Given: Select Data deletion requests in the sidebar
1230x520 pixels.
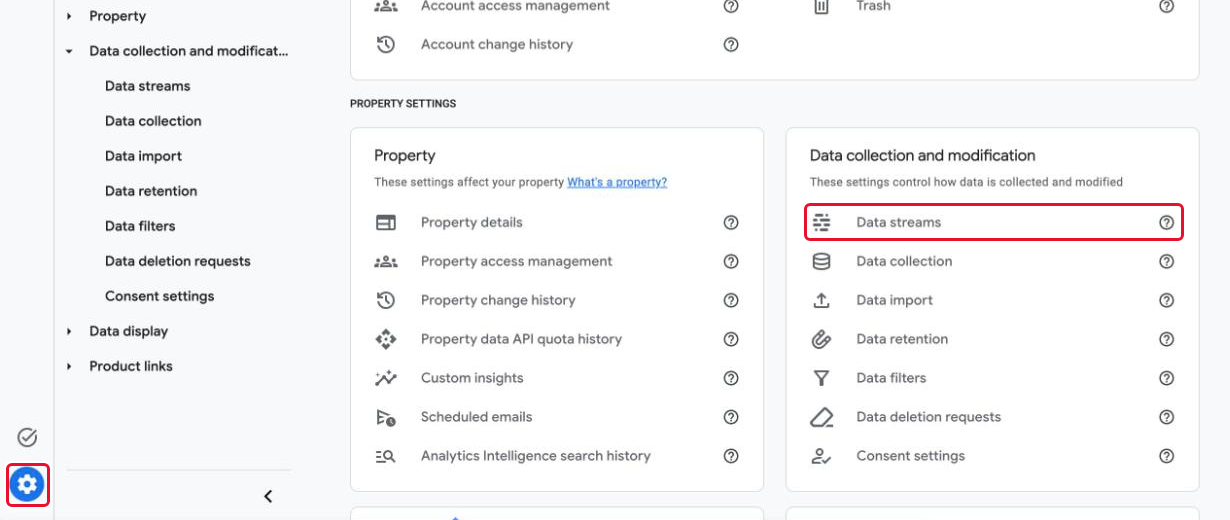Looking at the screenshot, I should 178,261.
